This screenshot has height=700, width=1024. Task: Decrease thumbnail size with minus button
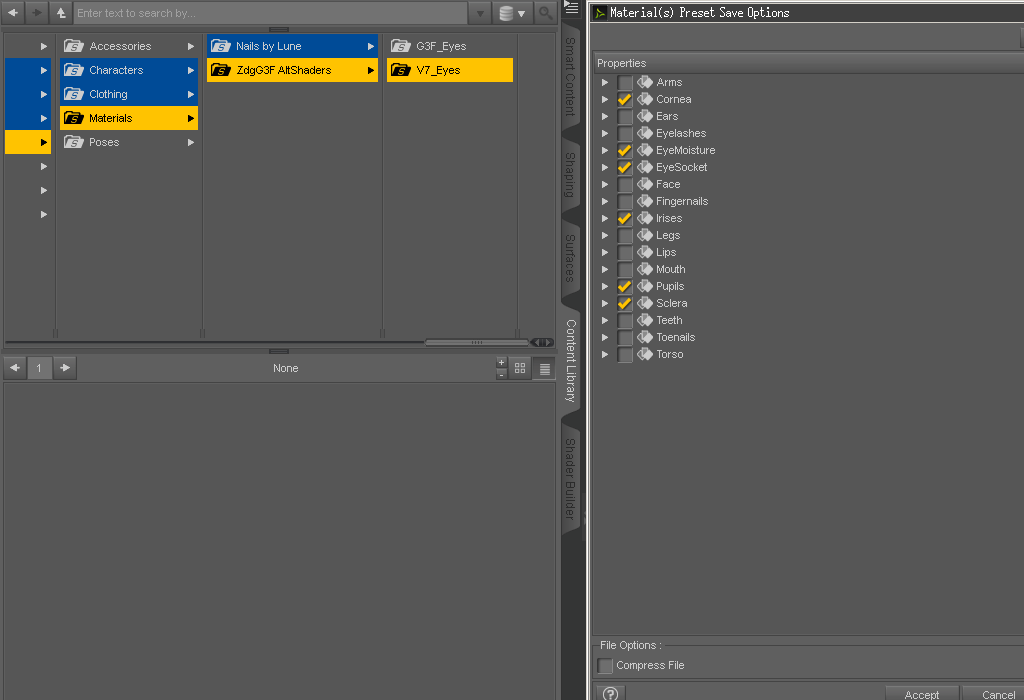[502, 374]
